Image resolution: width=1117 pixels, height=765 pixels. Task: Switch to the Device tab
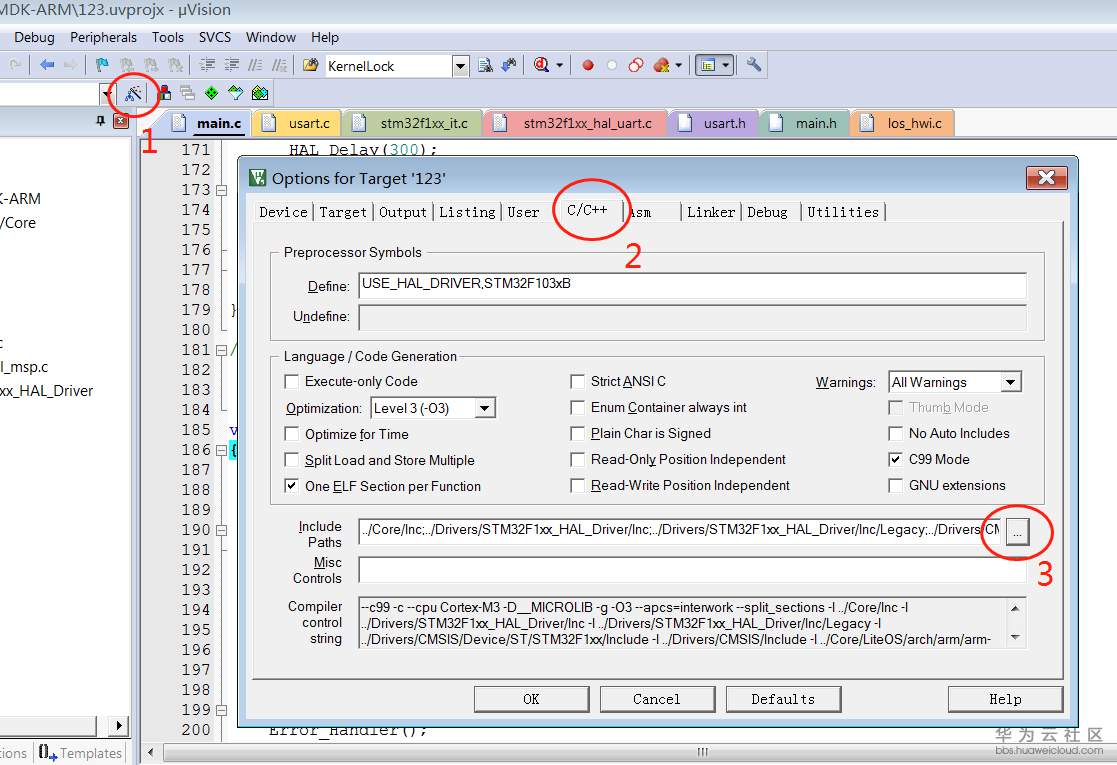tap(284, 212)
